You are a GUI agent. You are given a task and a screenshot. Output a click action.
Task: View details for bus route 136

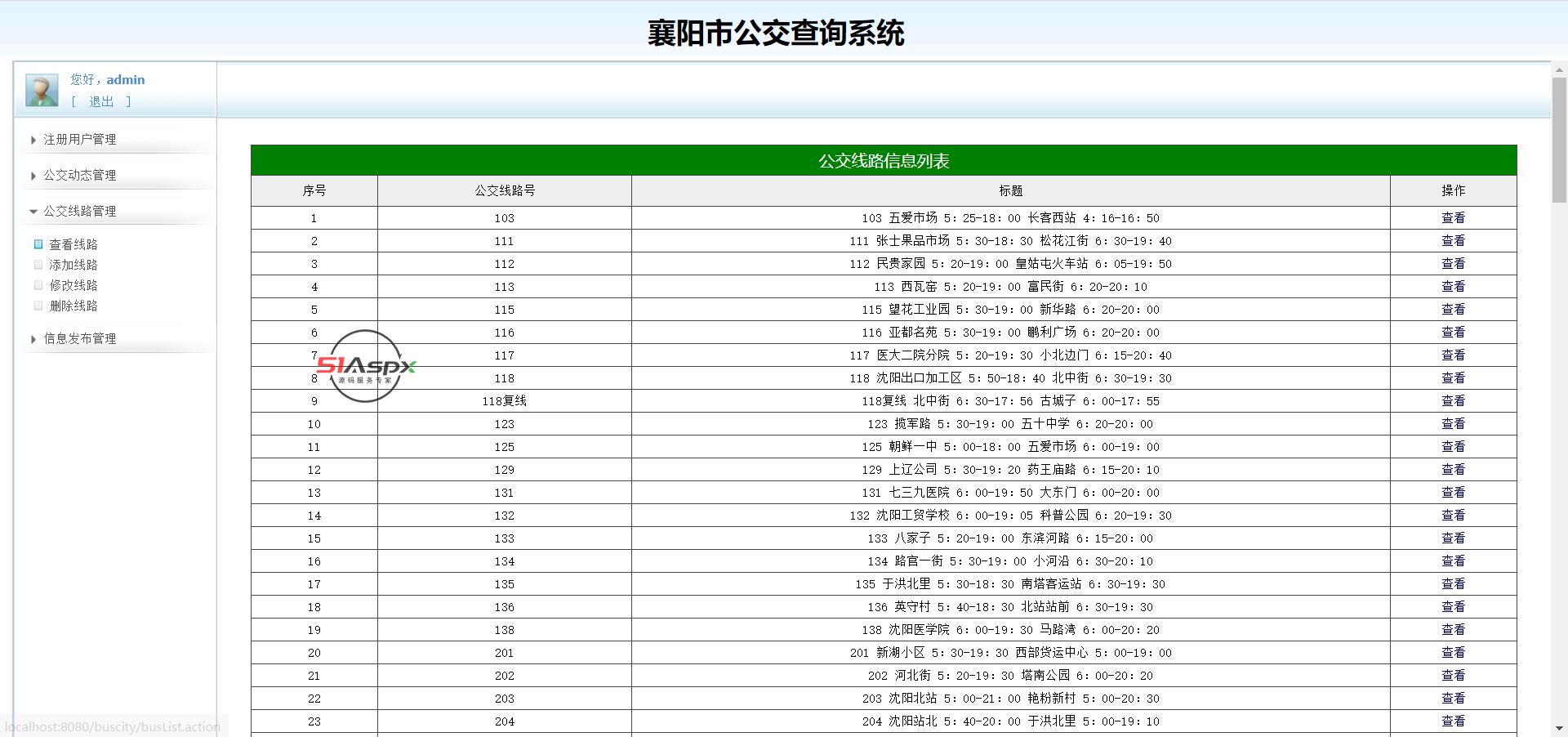click(x=1454, y=607)
